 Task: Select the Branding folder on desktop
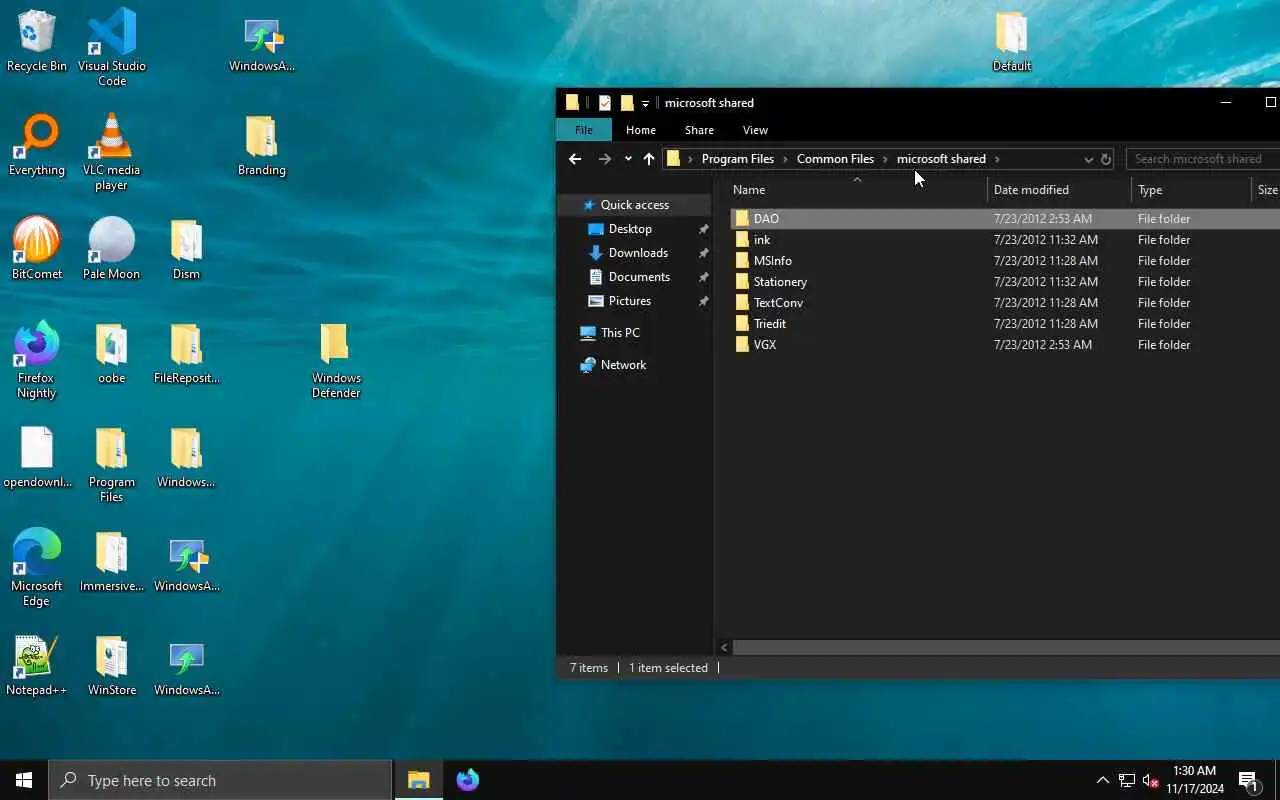click(261, 145)
